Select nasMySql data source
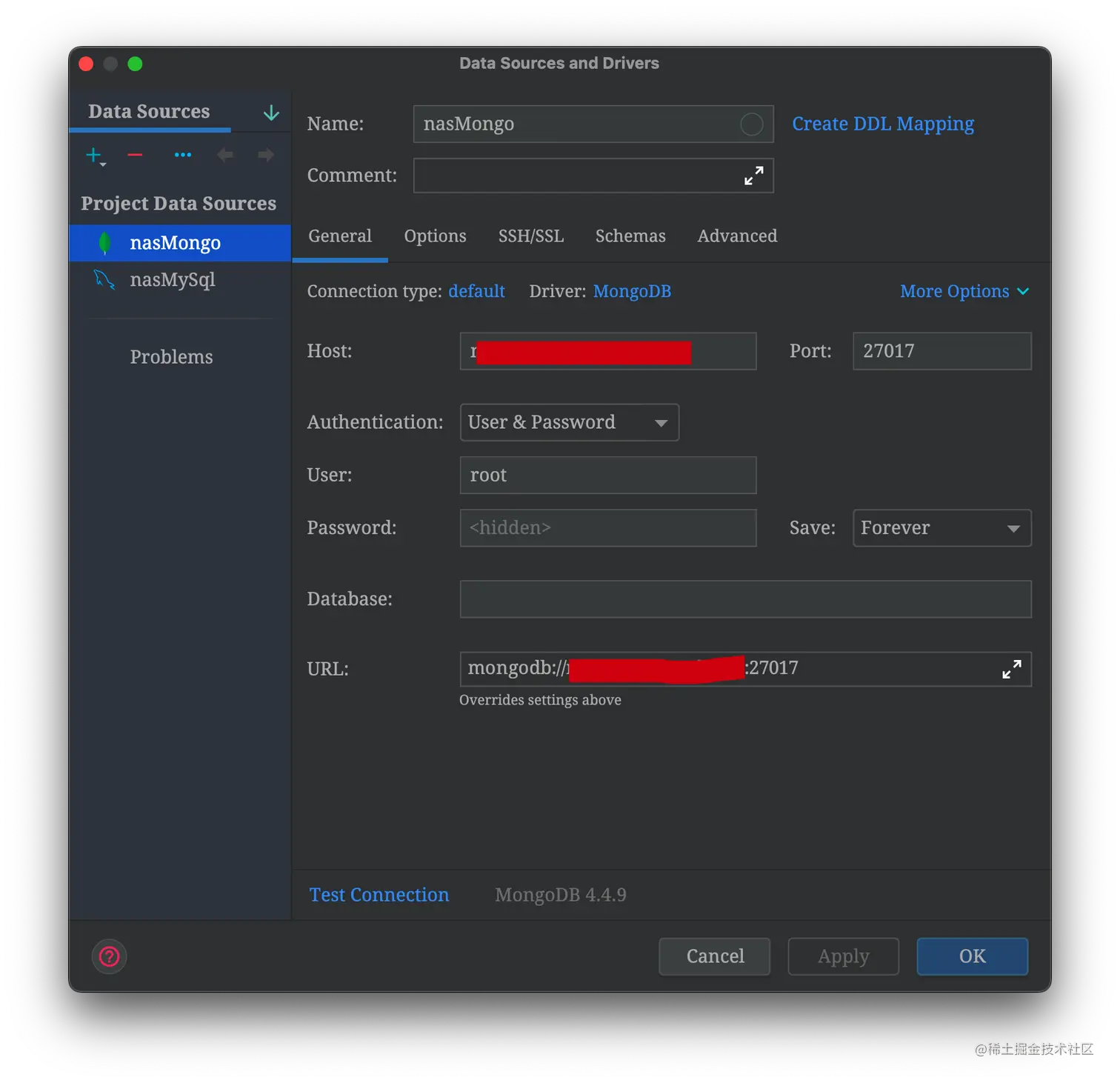Viewport: 1120px width, 1083px height. click(x=180, y=280)
